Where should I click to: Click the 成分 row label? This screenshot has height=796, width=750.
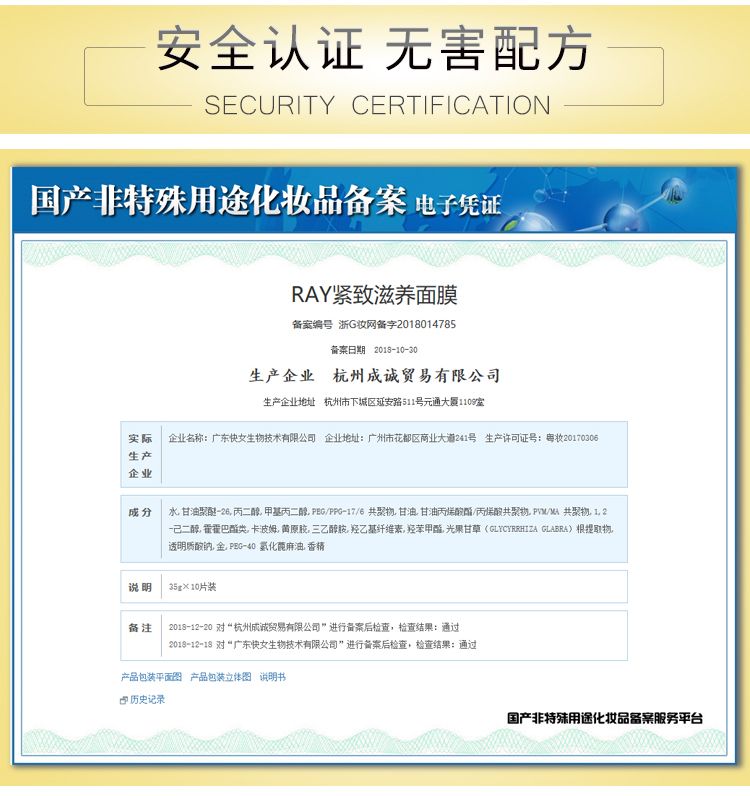pyautogui.click(x=140, y=512)
